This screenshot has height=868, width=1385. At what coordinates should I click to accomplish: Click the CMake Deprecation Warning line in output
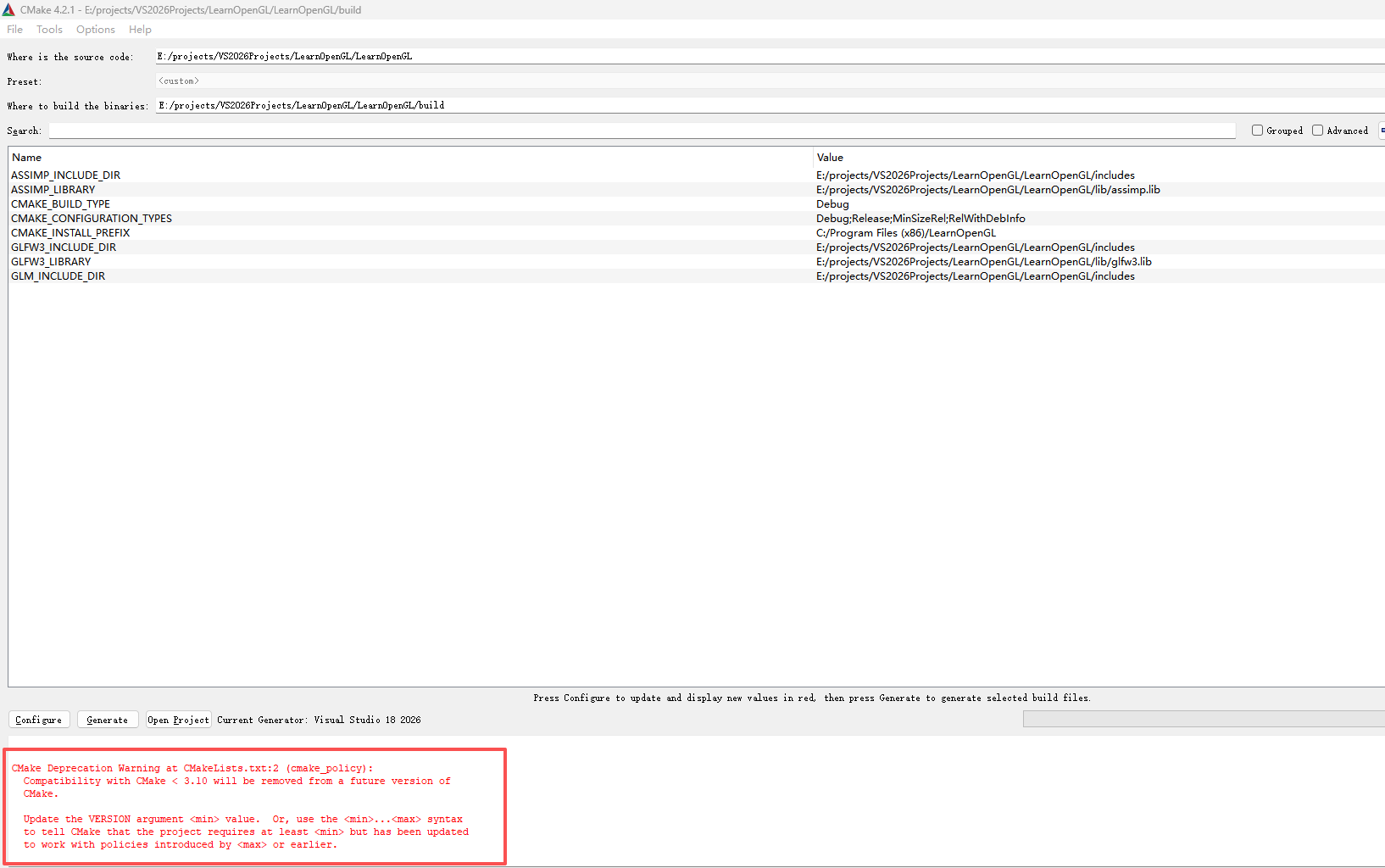tap(192, 769)
